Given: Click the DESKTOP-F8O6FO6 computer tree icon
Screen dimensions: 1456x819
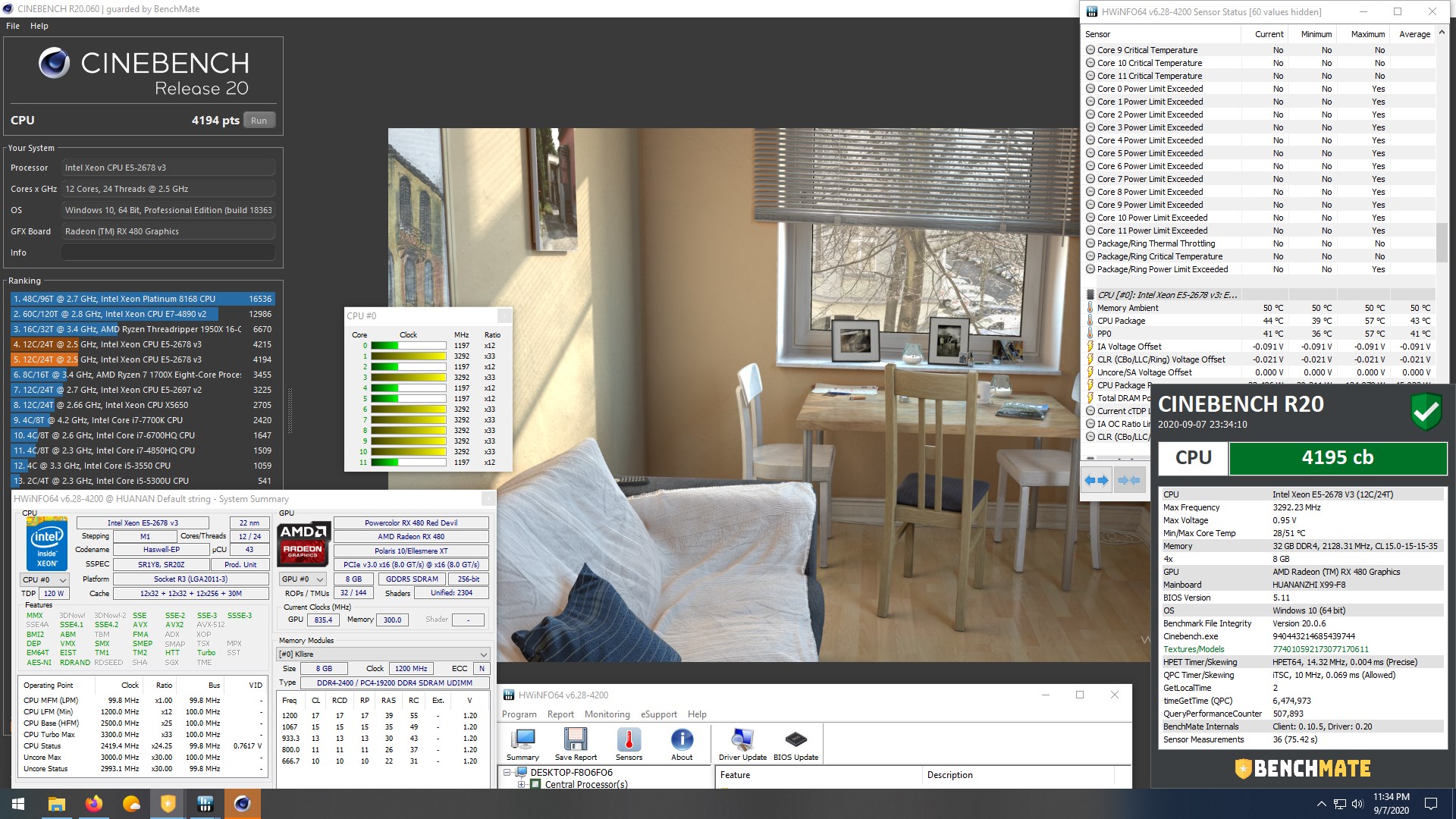Looking at the screenshot, I should (x=522, y=773).
